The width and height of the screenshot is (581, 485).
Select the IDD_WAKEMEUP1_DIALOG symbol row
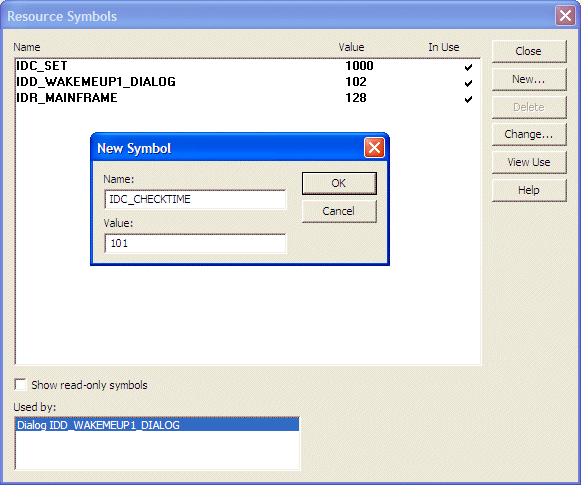pos(248,82)
